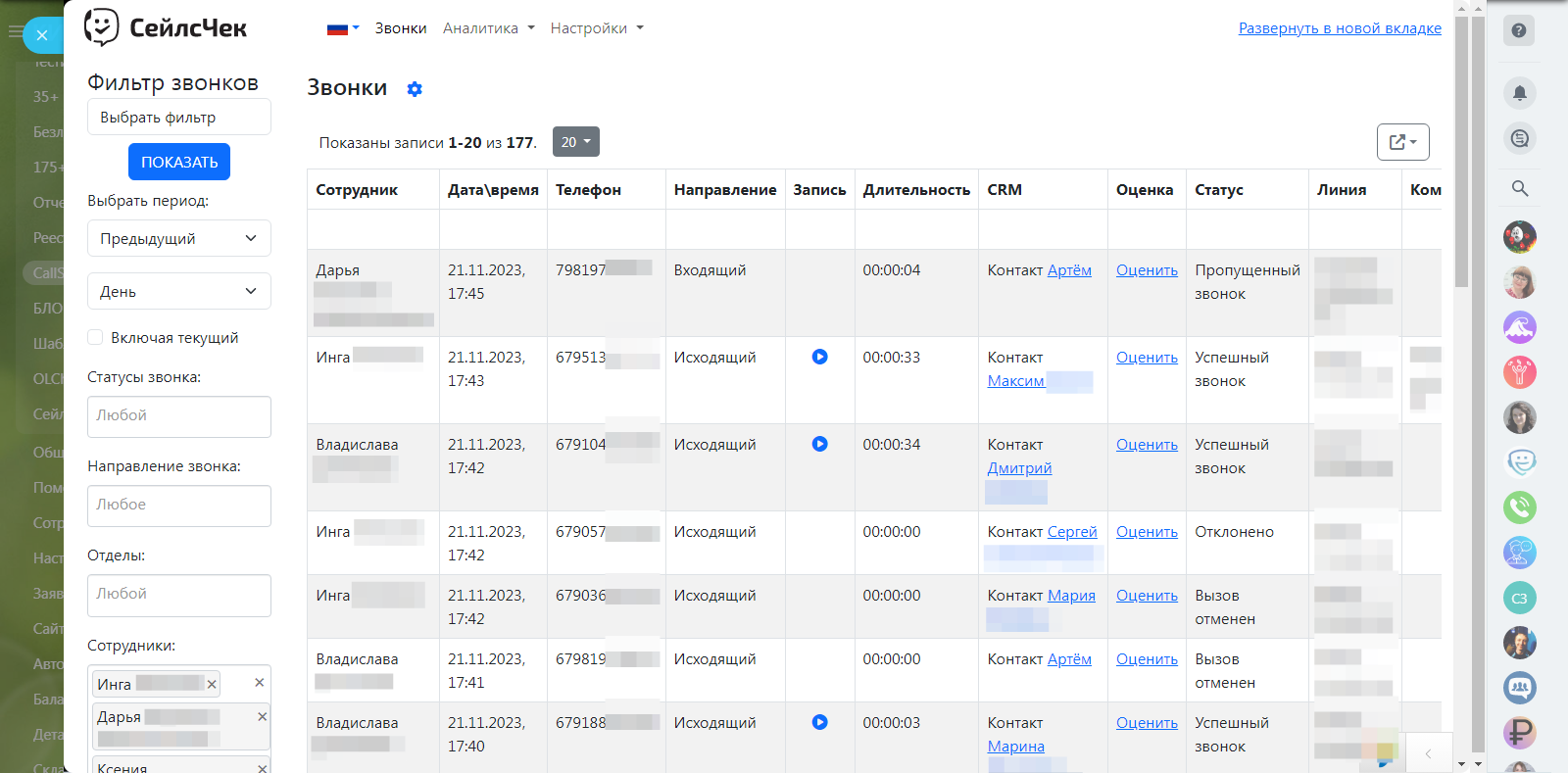Open the notifications bell in right sidebar

point(1519,93)
